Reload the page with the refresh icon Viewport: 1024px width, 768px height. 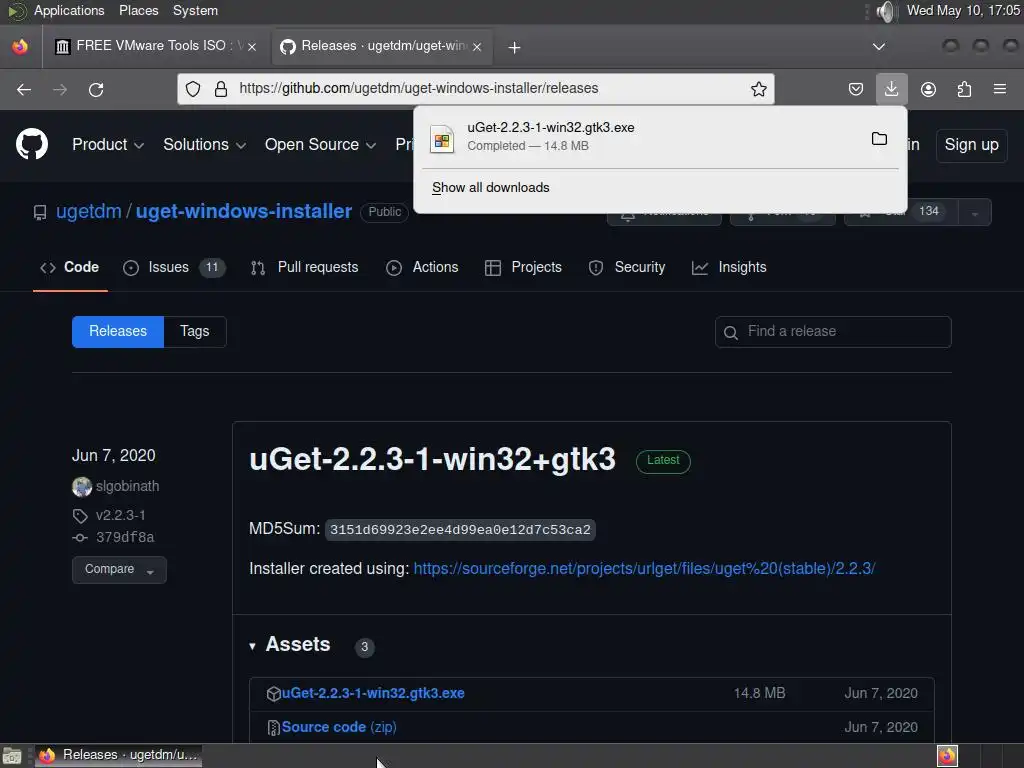pos(96,89)
